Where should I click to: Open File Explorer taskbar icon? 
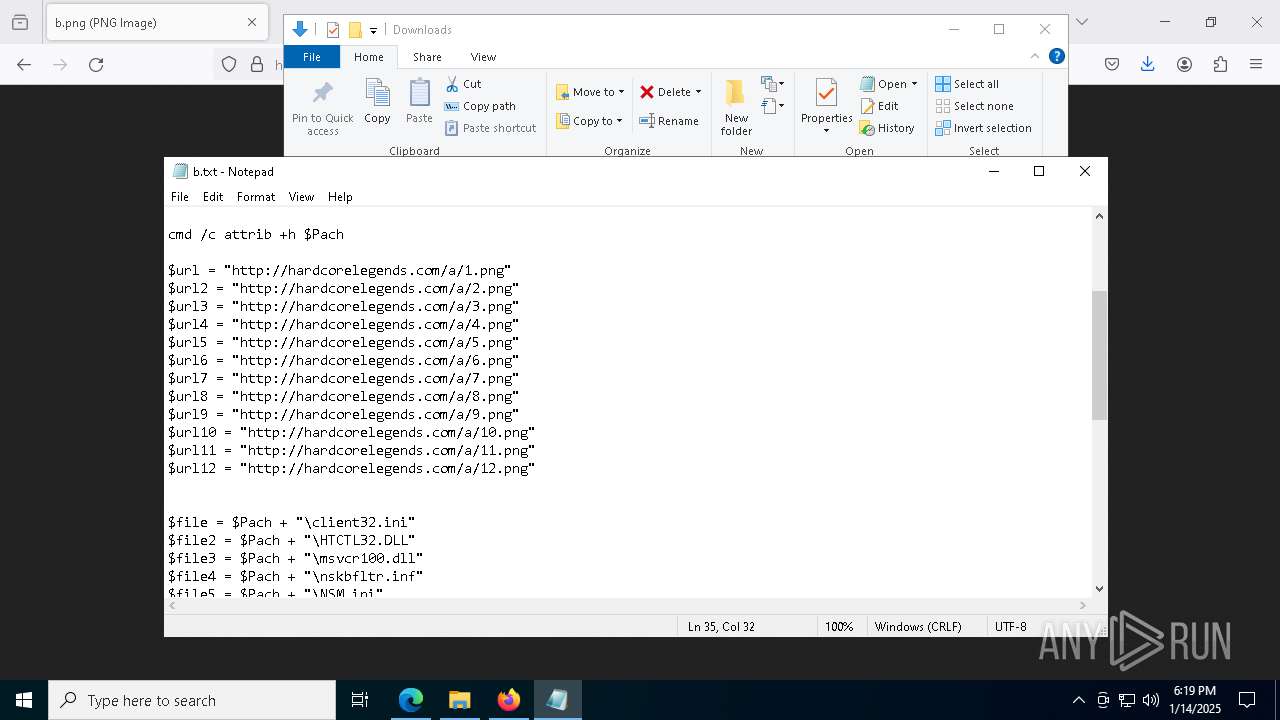[x=460, y=700]
